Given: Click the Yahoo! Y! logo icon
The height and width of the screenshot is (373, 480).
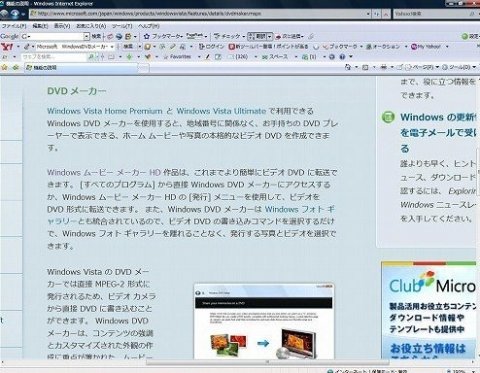Looking at the screenshot, I should (x=7, y=46).
